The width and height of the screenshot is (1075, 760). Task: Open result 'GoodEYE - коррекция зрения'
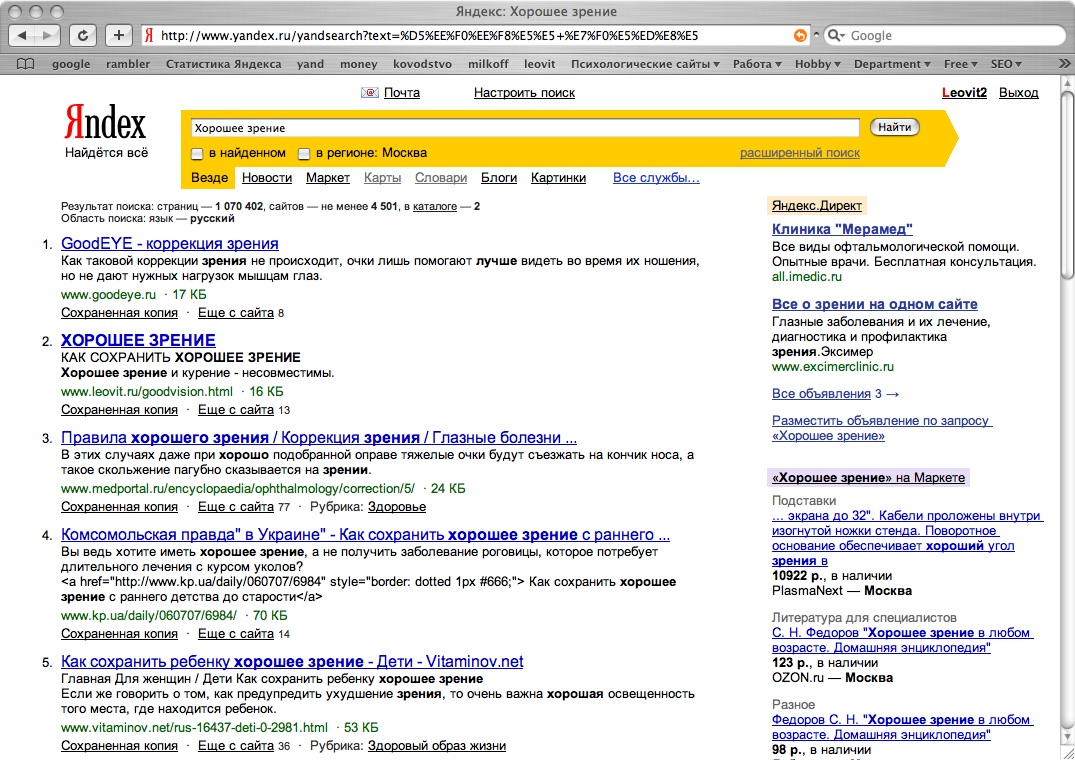pos(169,243)
